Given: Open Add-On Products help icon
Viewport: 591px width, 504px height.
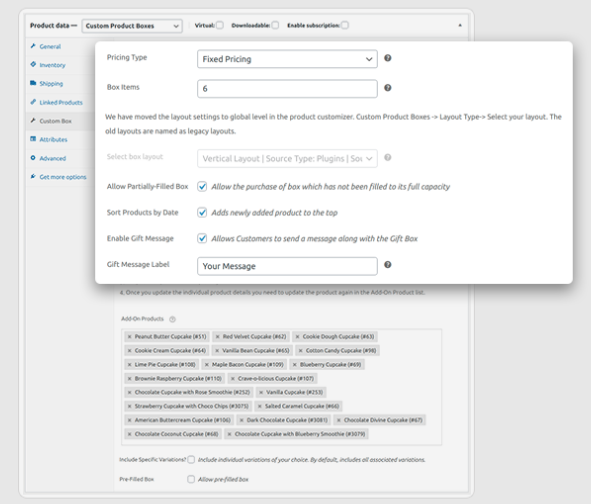Looking at the screenshot, I should point(172,319).
